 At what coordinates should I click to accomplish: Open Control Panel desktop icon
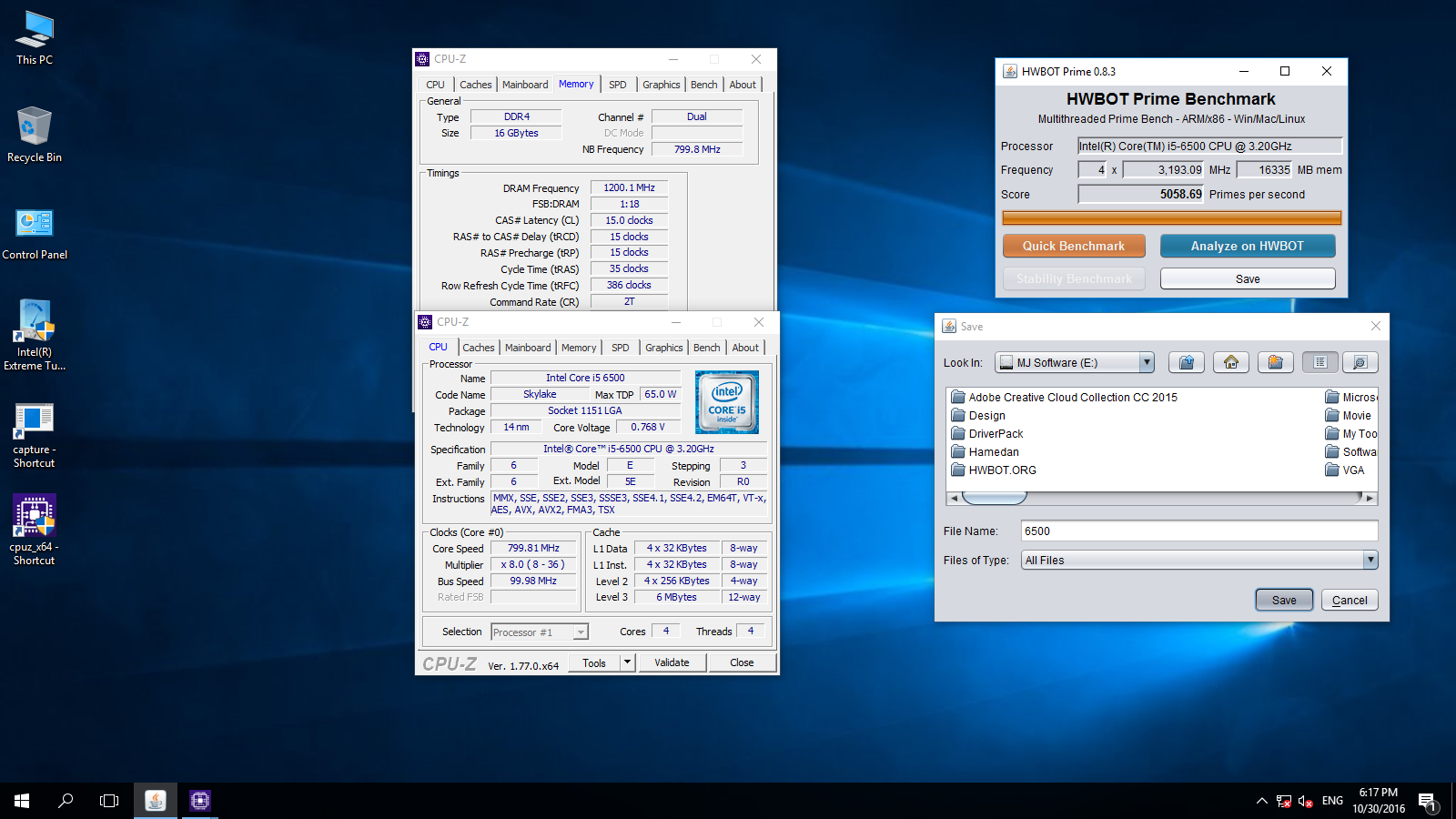coord(35,234)
